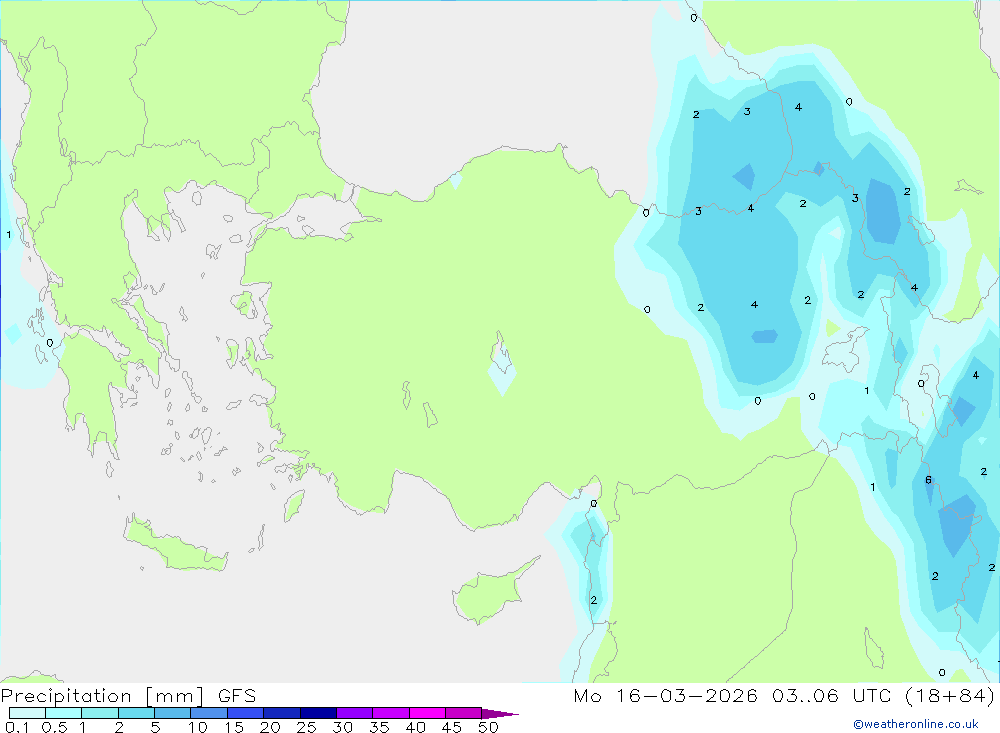Image resolution: width=1000 pixels, height=733 pixels.
Task: Click the 40–45 mm magenta legend swatch
Action: (427, 713)
